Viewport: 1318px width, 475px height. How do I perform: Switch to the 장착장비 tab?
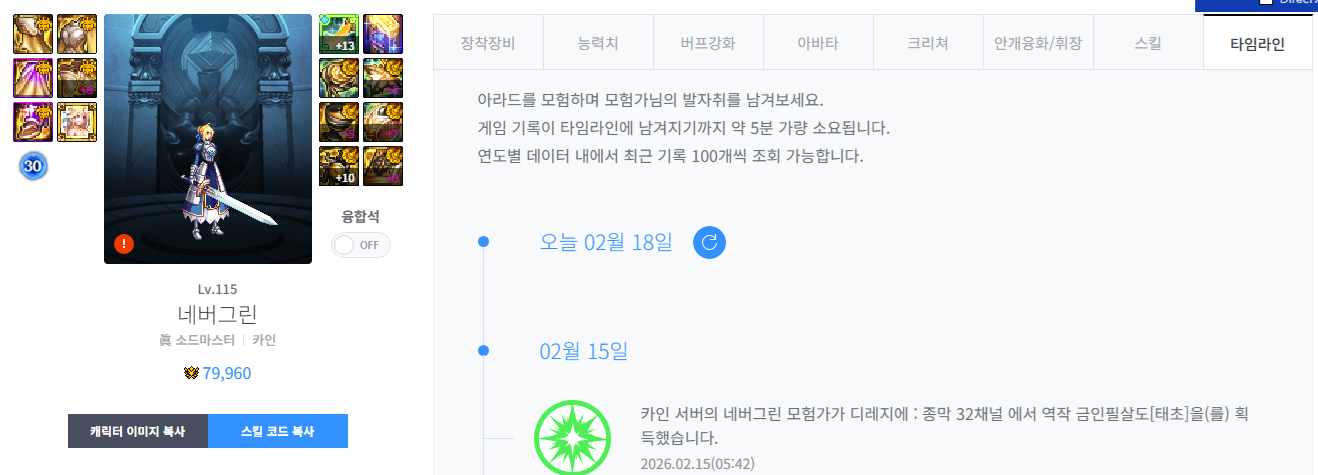coord(488,44)
